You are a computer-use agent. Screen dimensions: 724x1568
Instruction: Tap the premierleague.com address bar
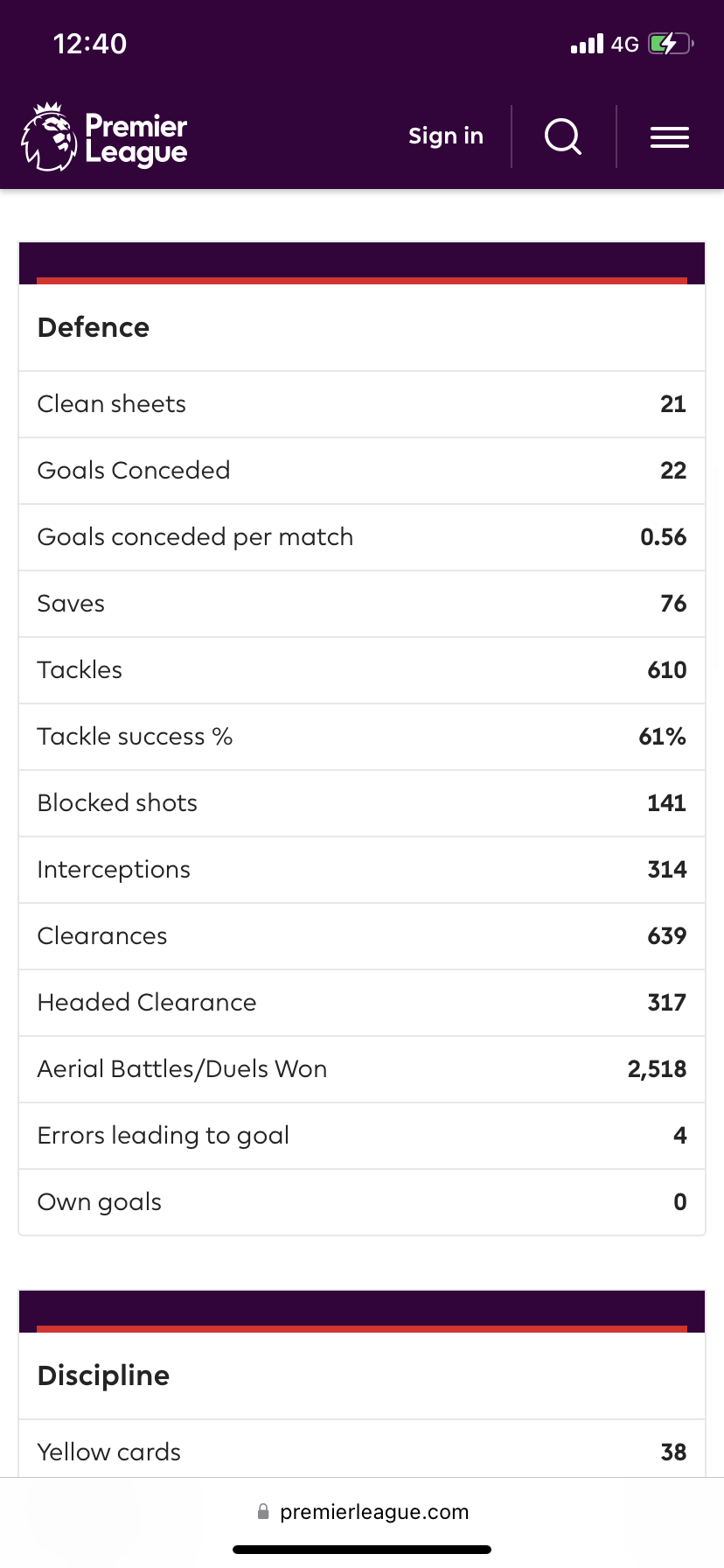tap(373, 1511)
